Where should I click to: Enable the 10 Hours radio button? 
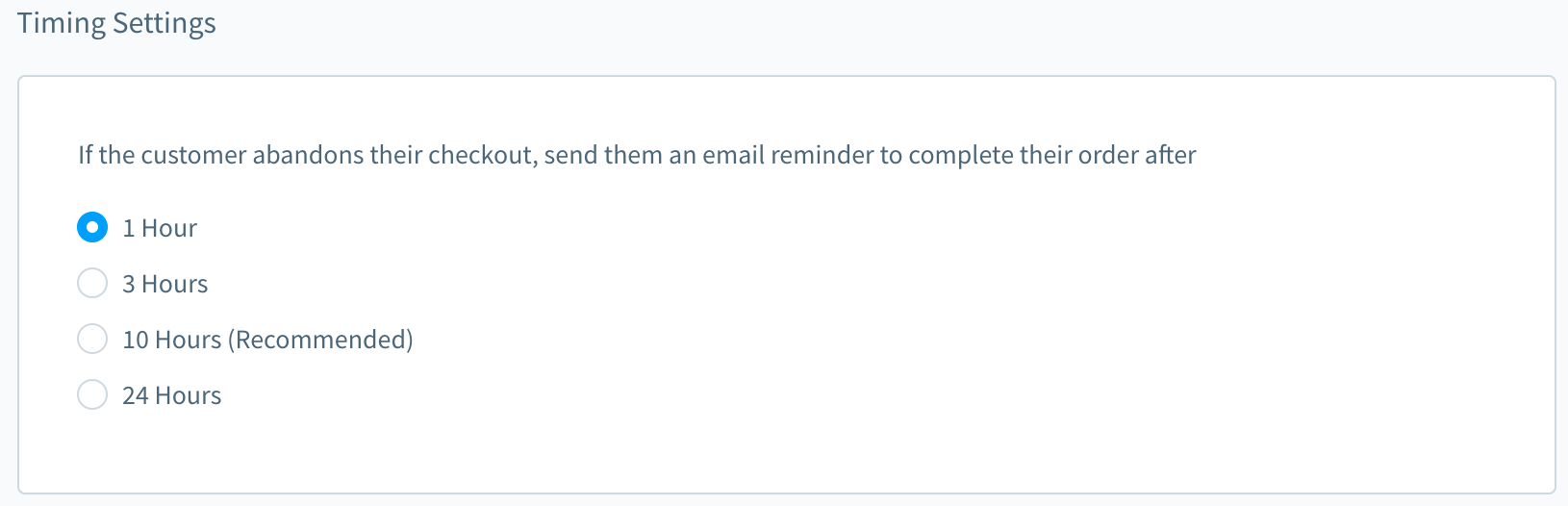tap(92, 340)
